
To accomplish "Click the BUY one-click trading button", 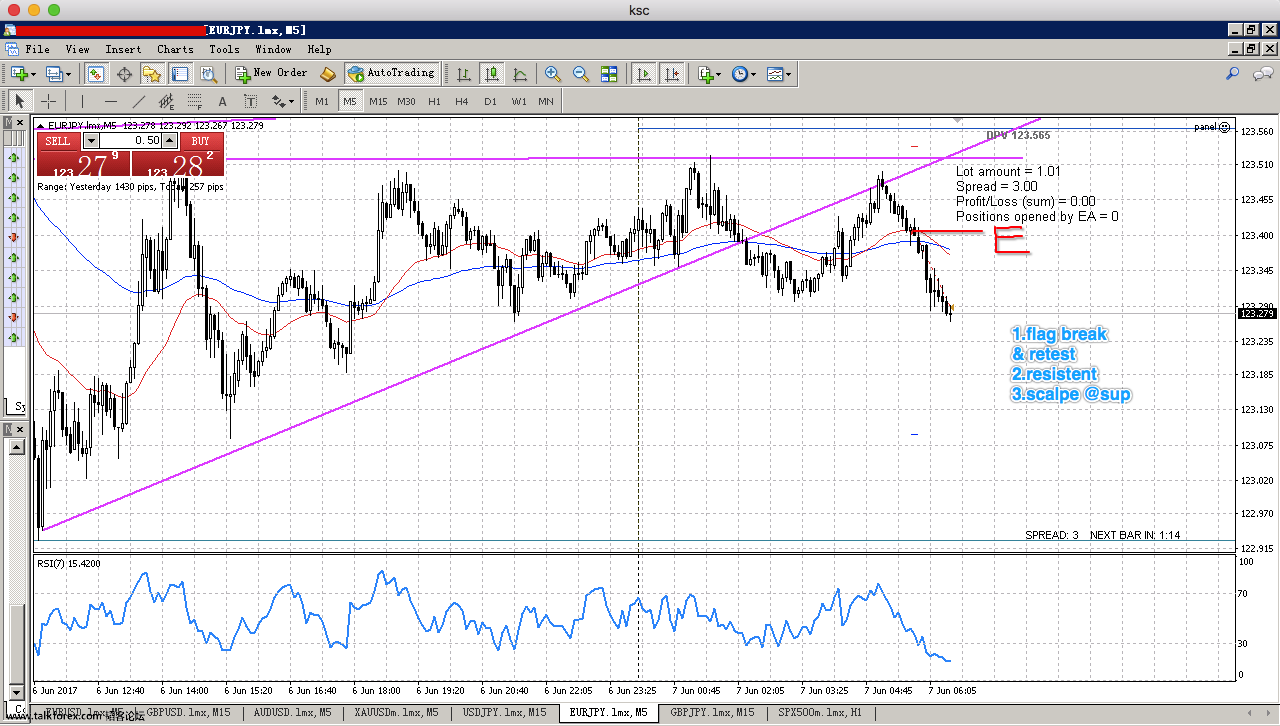I will (x=200, y=141).
